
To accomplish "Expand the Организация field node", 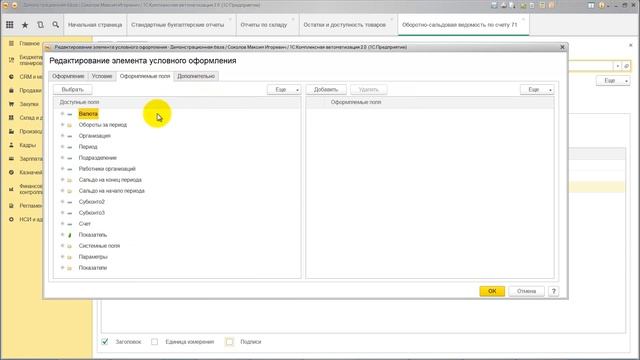I will 62,136.
